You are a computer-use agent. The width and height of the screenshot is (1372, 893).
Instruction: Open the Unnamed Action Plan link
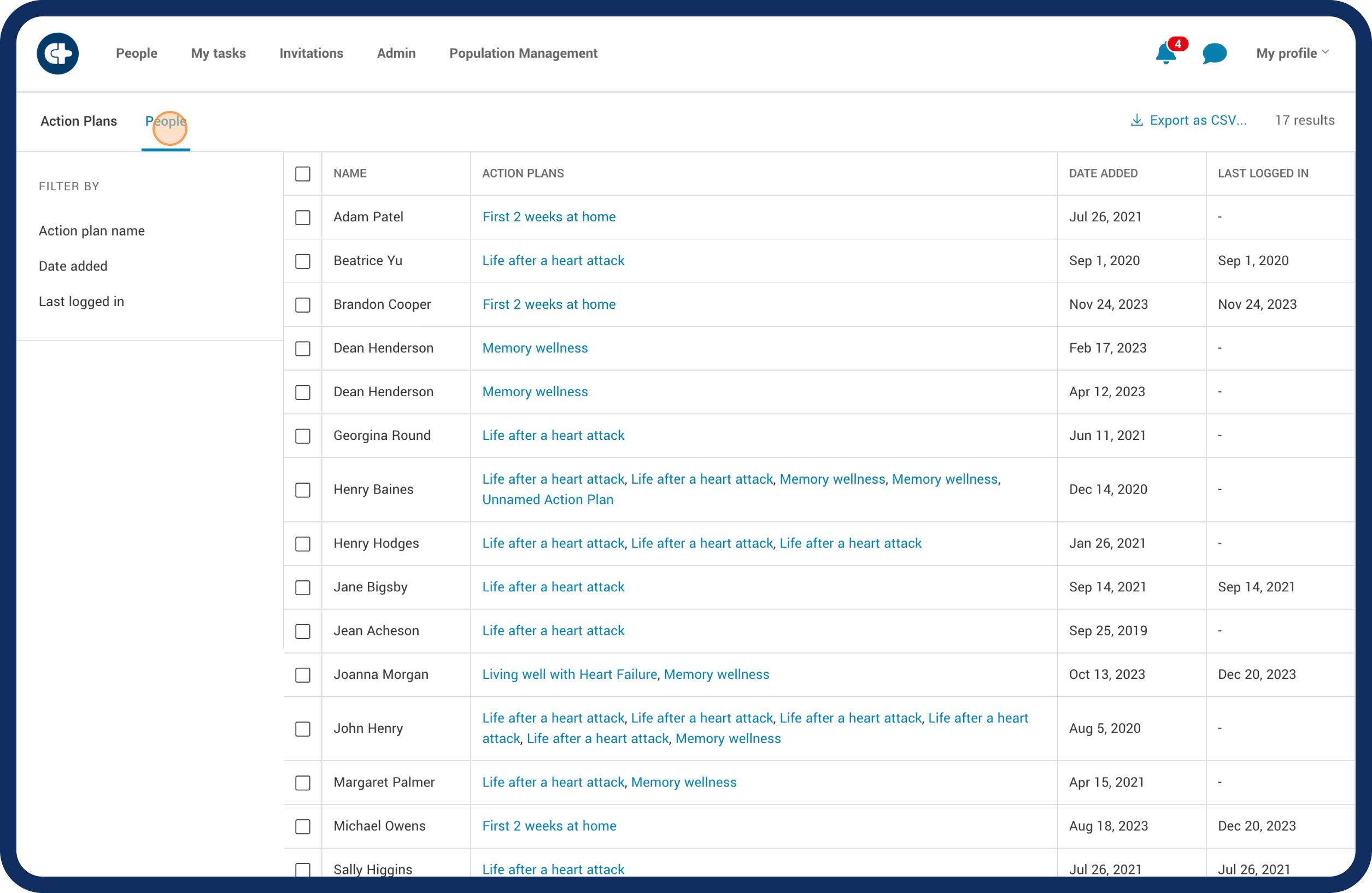(x=548, y=500)
